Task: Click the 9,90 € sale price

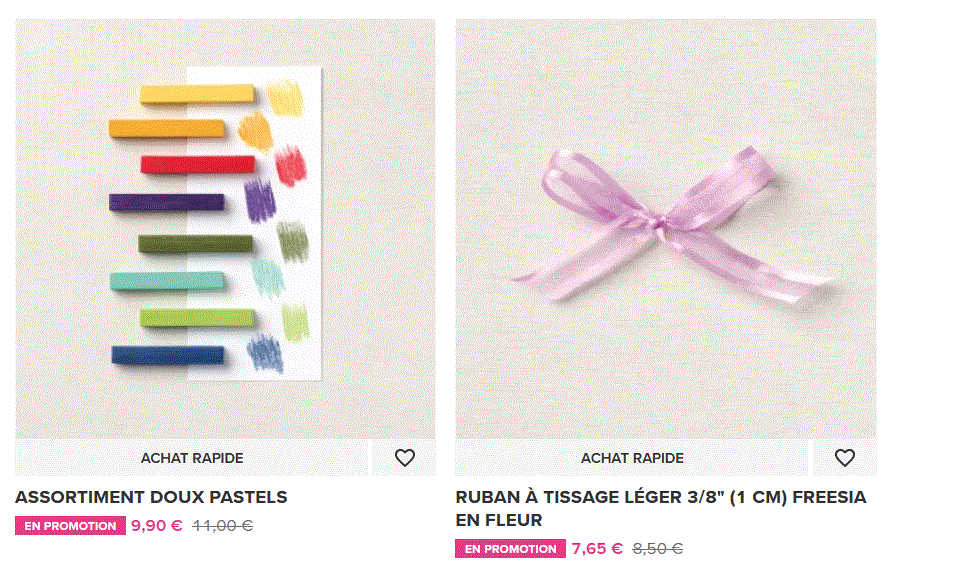Action: tap(157, 525)
